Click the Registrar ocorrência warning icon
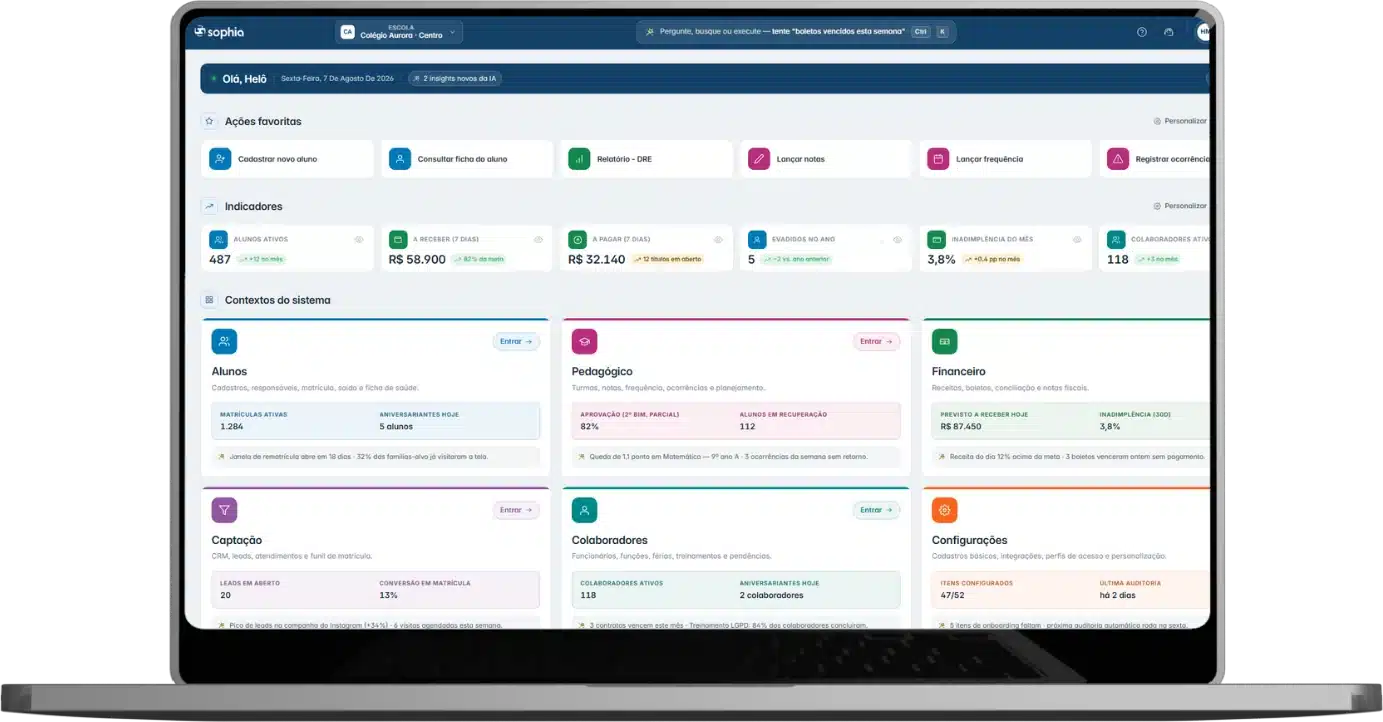The width and height of the screenshot is (1383, 722). pyautogui.click(x=1118, y=159)
